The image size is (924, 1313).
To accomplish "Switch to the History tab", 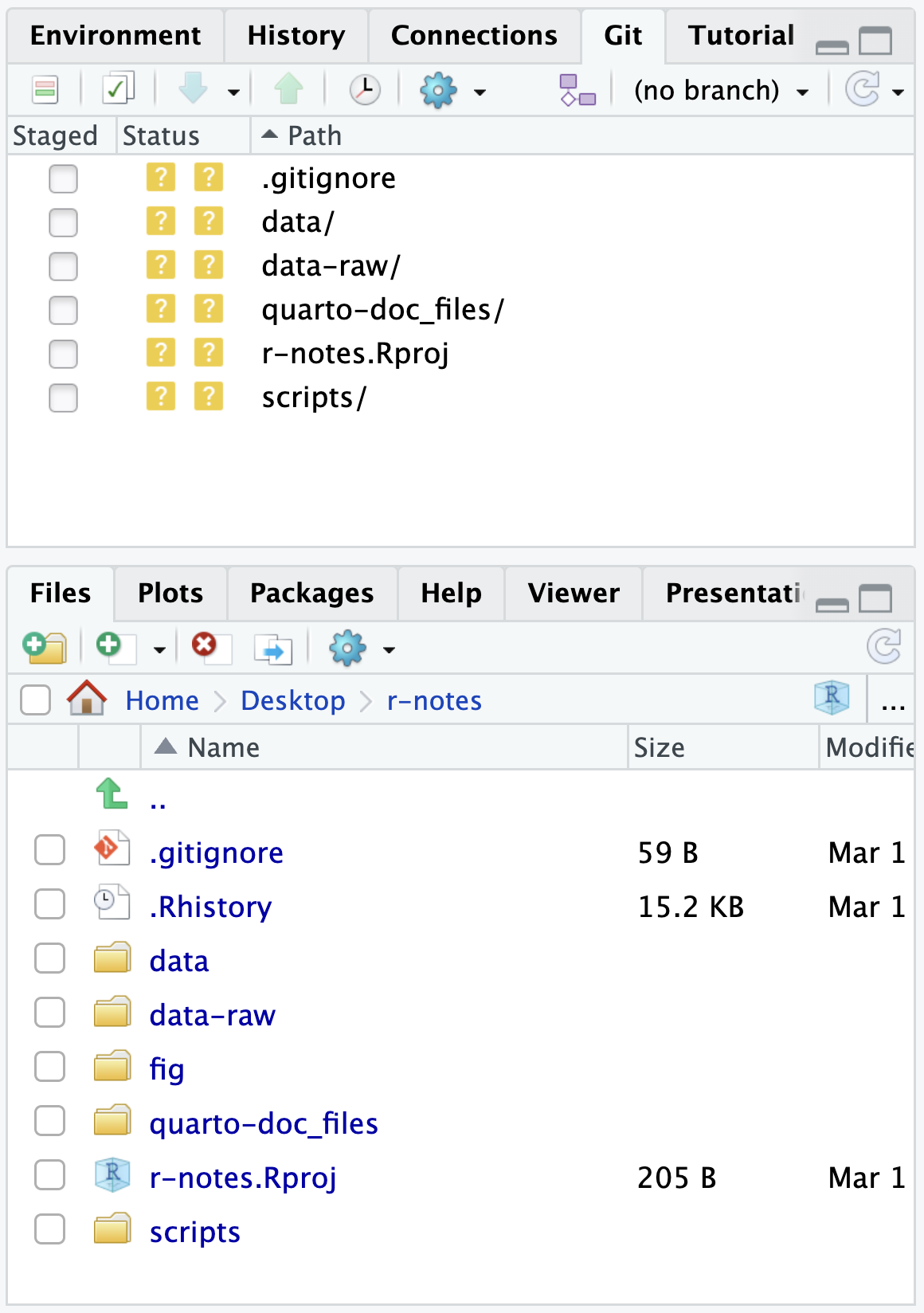I will [296, 35].
